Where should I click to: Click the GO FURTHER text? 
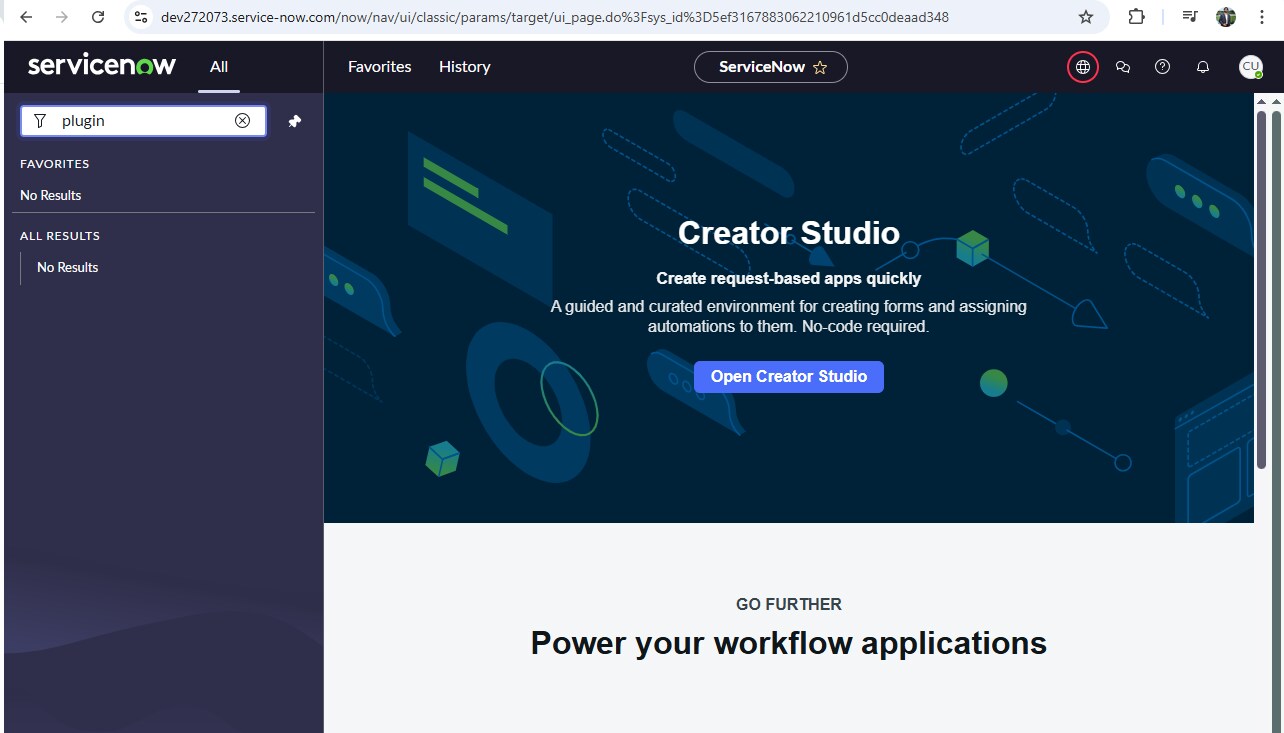[789, 604]
